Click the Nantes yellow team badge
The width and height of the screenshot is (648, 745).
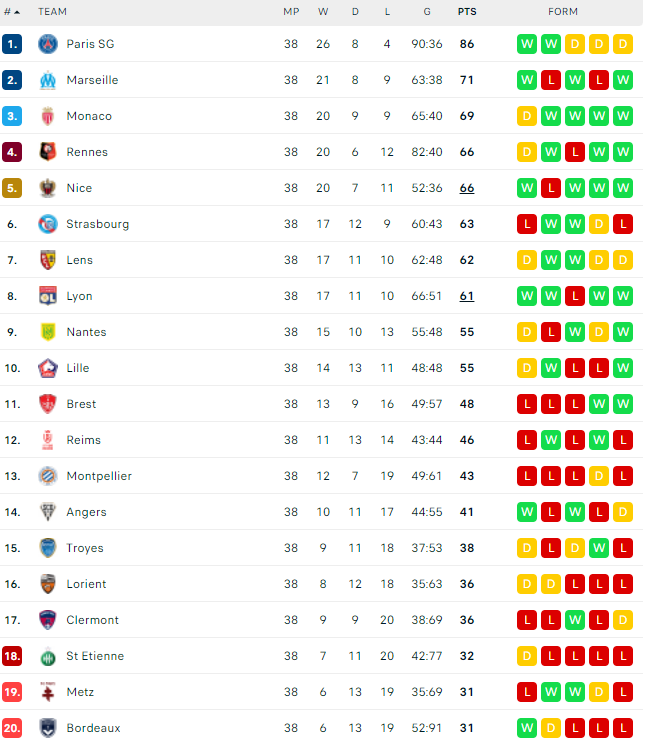(48, 332)
